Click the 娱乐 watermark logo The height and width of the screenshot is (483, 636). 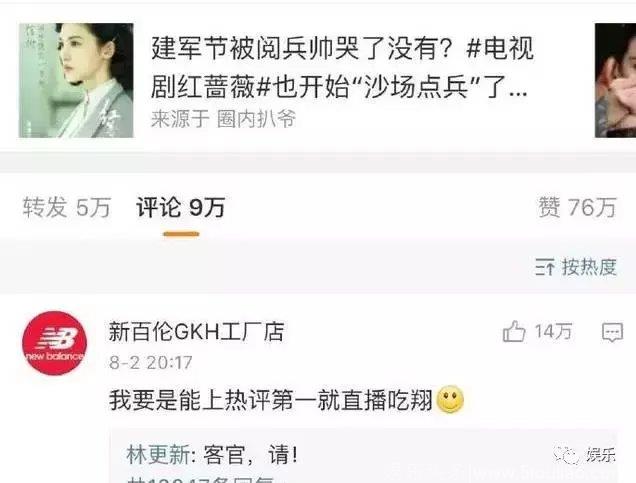coord(585,455)
